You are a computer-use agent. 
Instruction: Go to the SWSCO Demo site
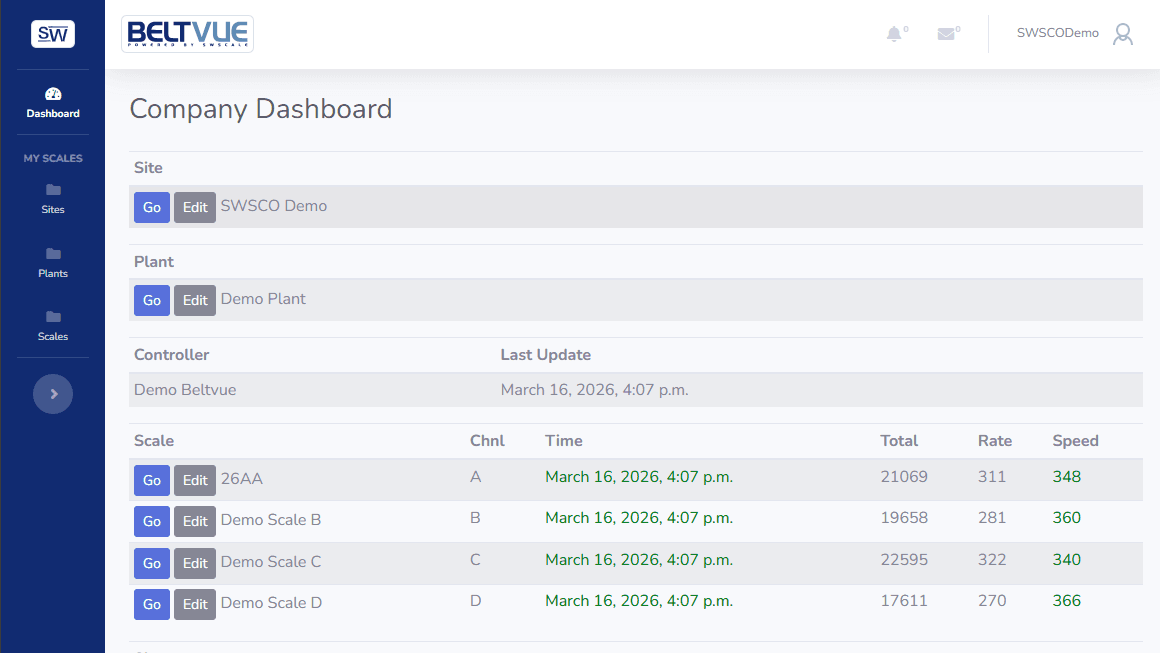pyautogui.click(x=151, y=207)
